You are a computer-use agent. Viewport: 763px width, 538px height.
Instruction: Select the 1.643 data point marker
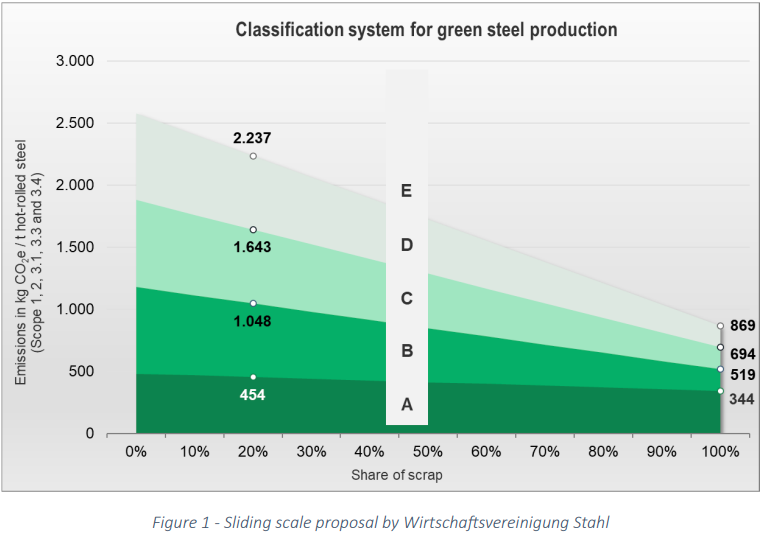pyautogui.click(x=253, y=230)
